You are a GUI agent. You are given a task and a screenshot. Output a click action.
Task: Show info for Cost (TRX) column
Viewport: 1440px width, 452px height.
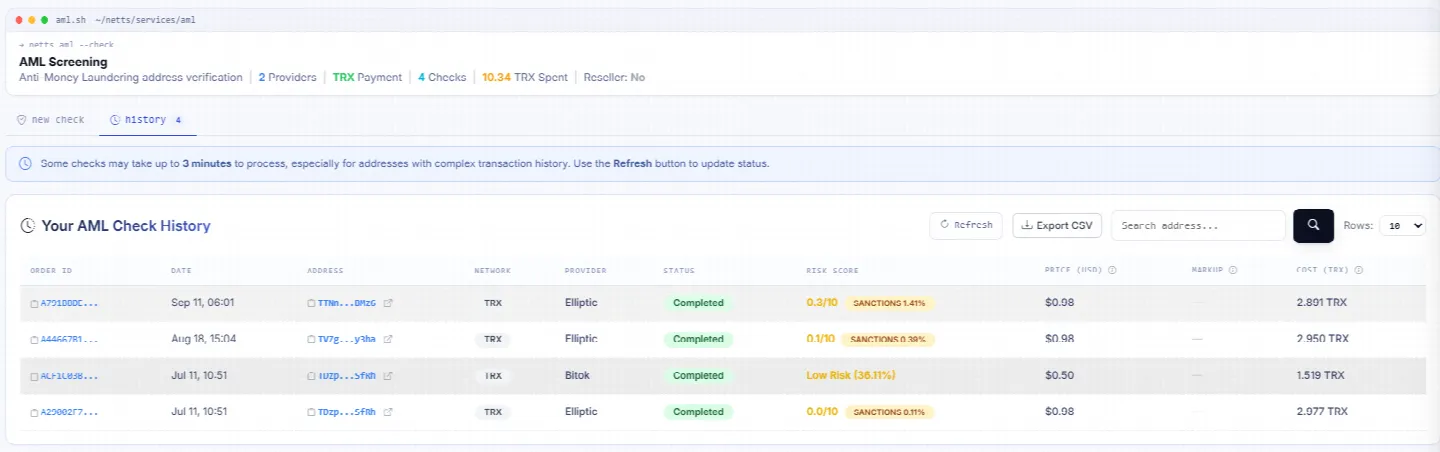(1359, 270)
